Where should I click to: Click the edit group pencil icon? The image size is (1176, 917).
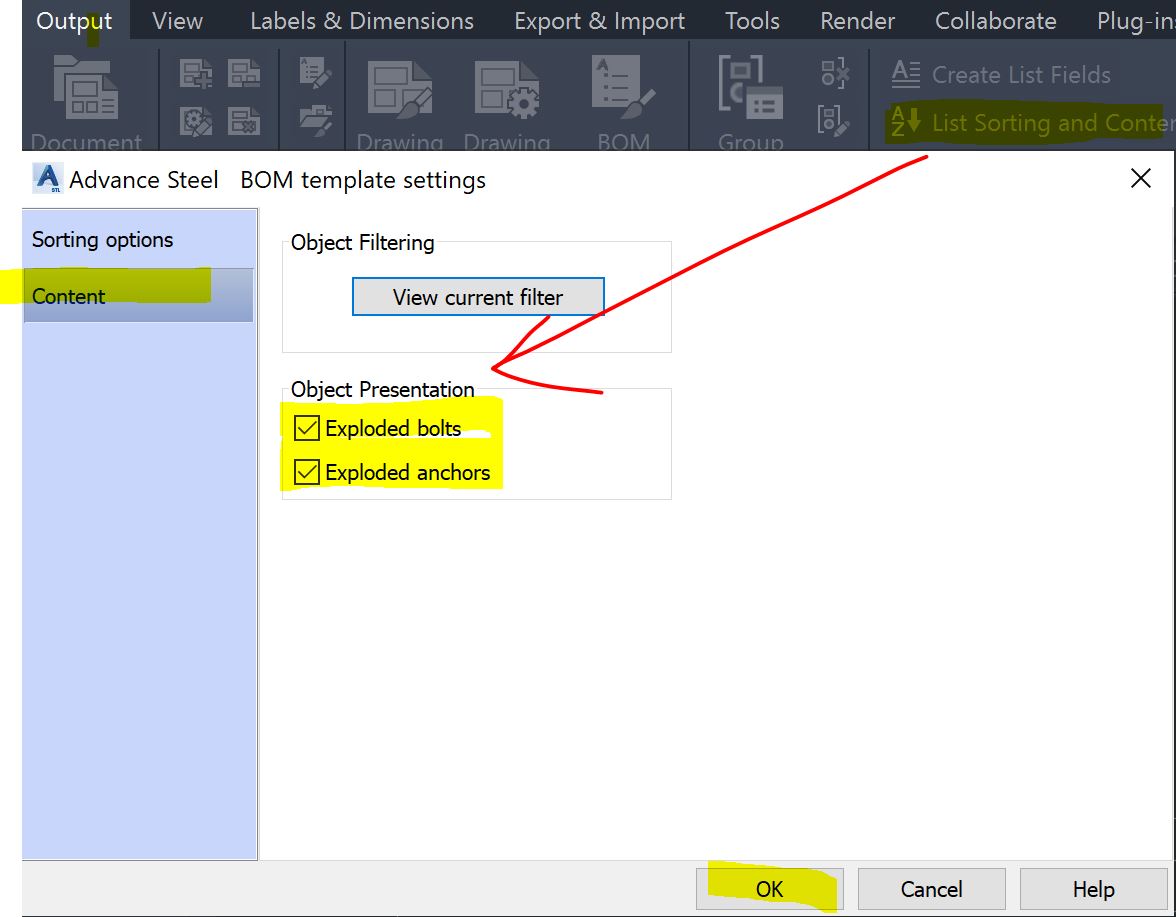(834, 120)
